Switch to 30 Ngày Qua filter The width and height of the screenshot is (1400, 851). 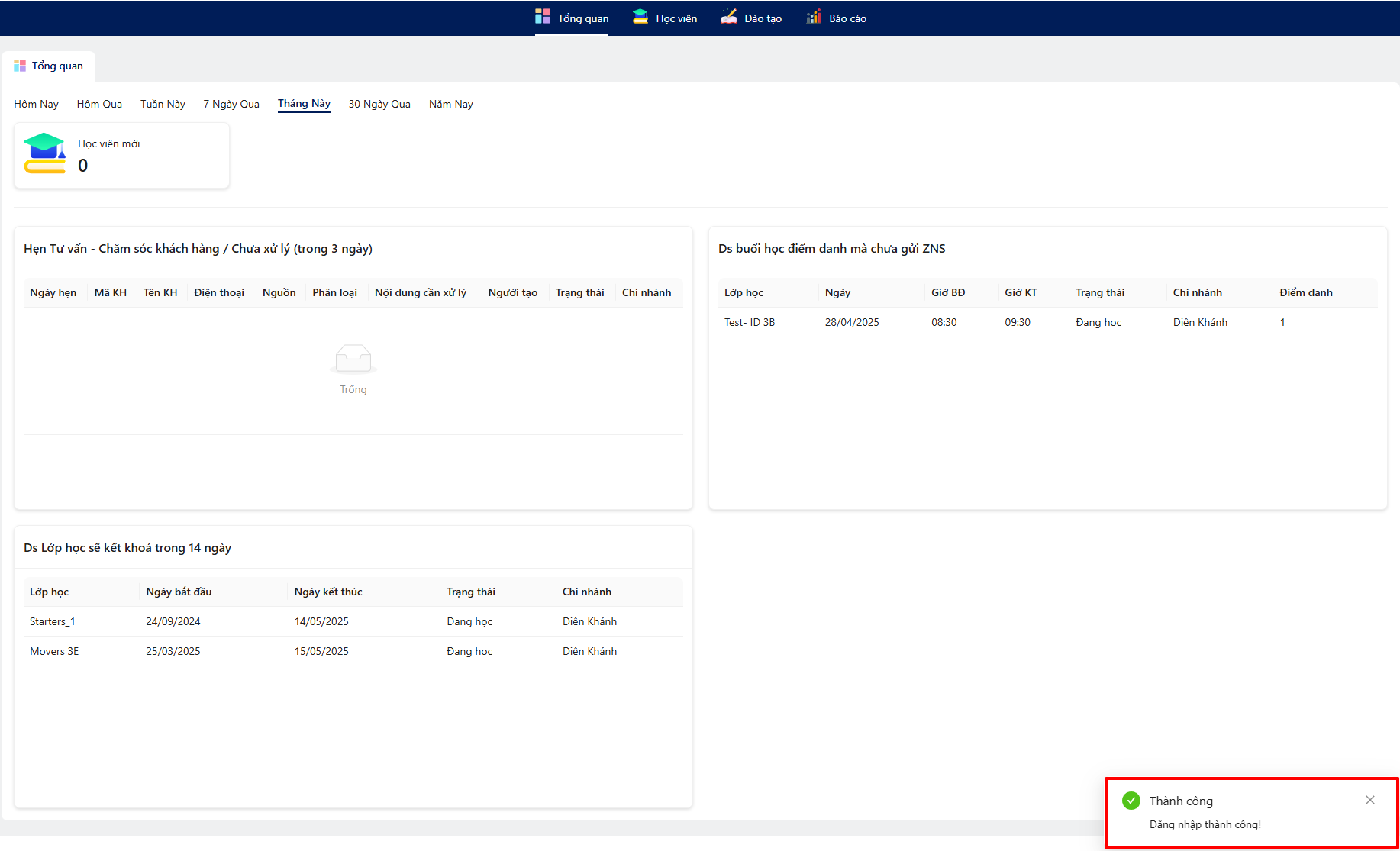click(379, 104)
